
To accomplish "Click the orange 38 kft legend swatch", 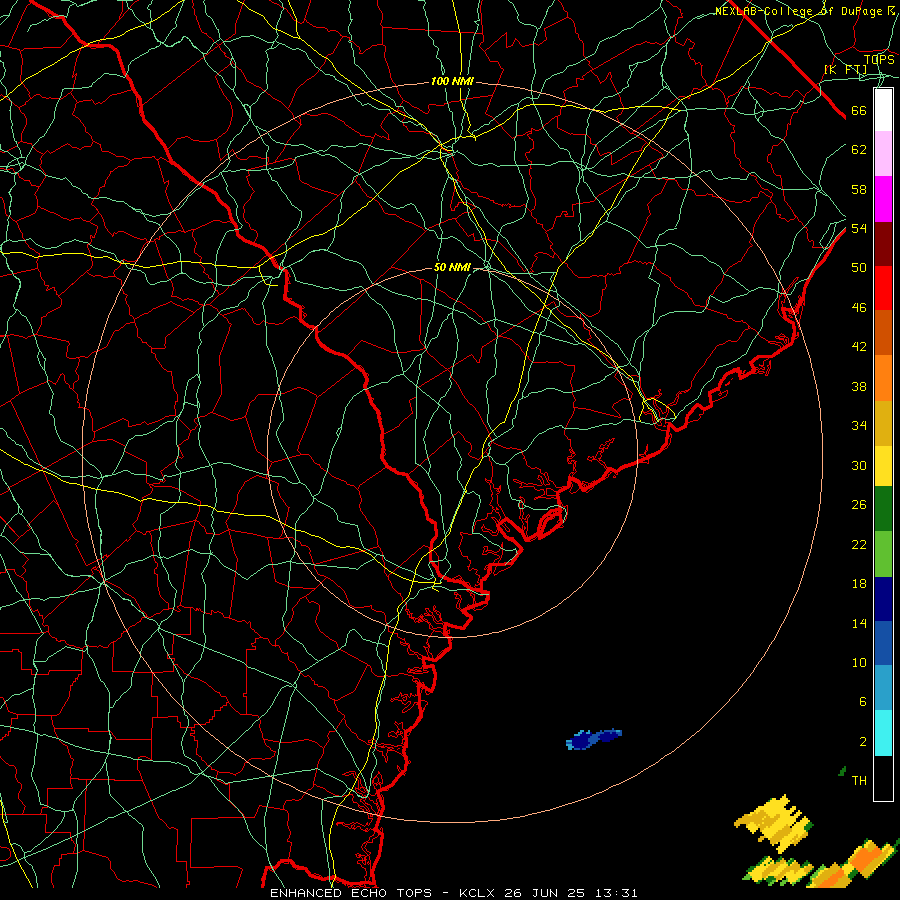I will 883,378.
